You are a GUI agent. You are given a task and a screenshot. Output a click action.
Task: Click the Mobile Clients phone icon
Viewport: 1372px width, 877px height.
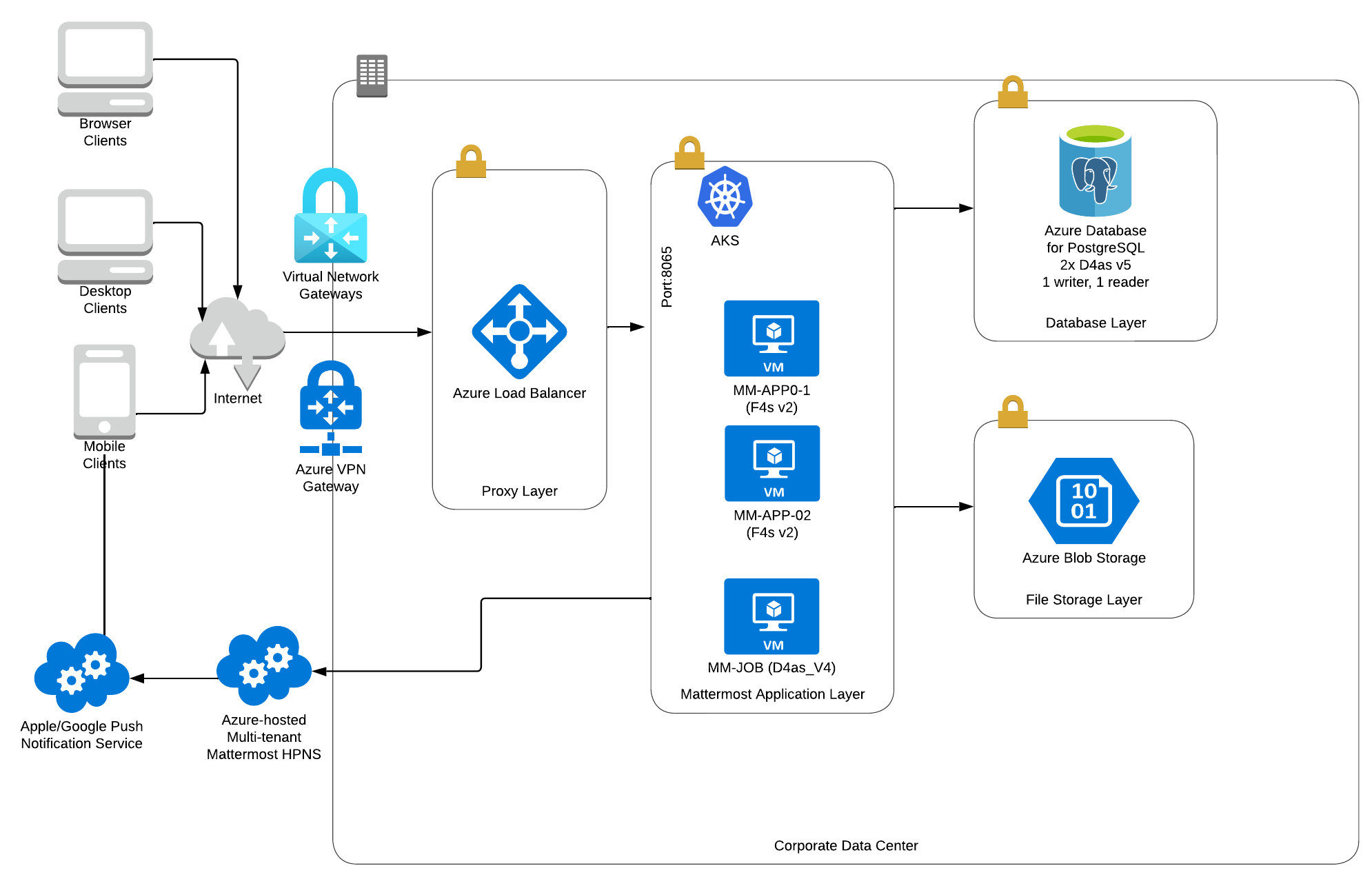point(104,391)
